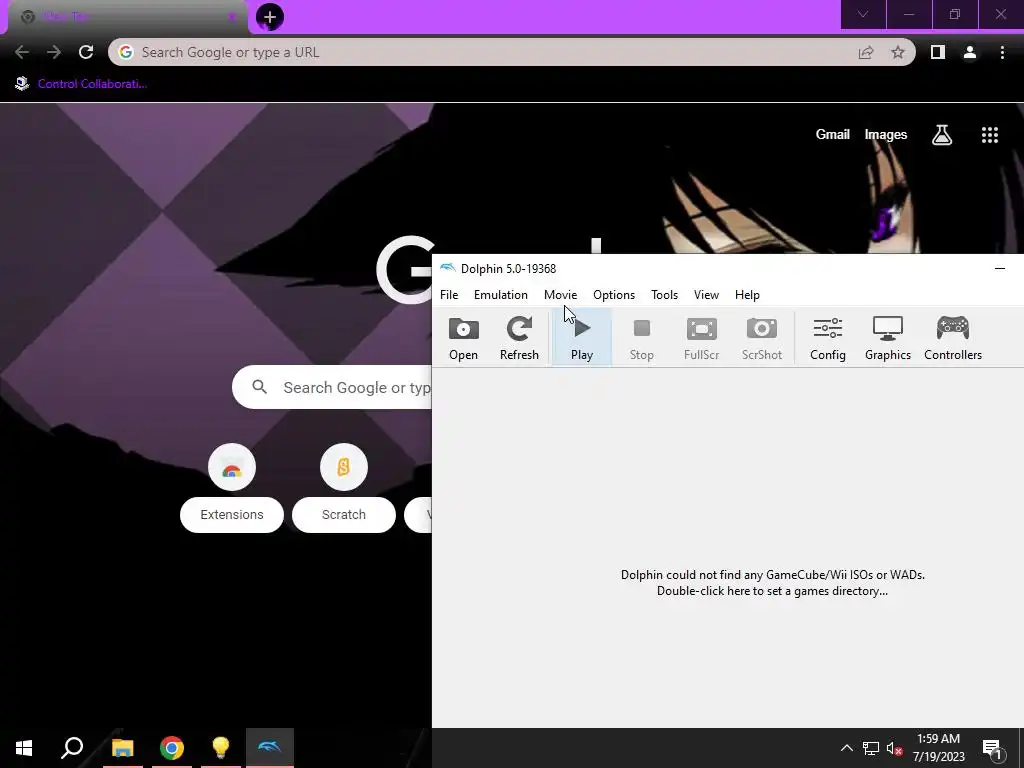Screen dimensions: 1024x768
Task: Open the lightbulb app on taskbar
Action: coord(221,748)
